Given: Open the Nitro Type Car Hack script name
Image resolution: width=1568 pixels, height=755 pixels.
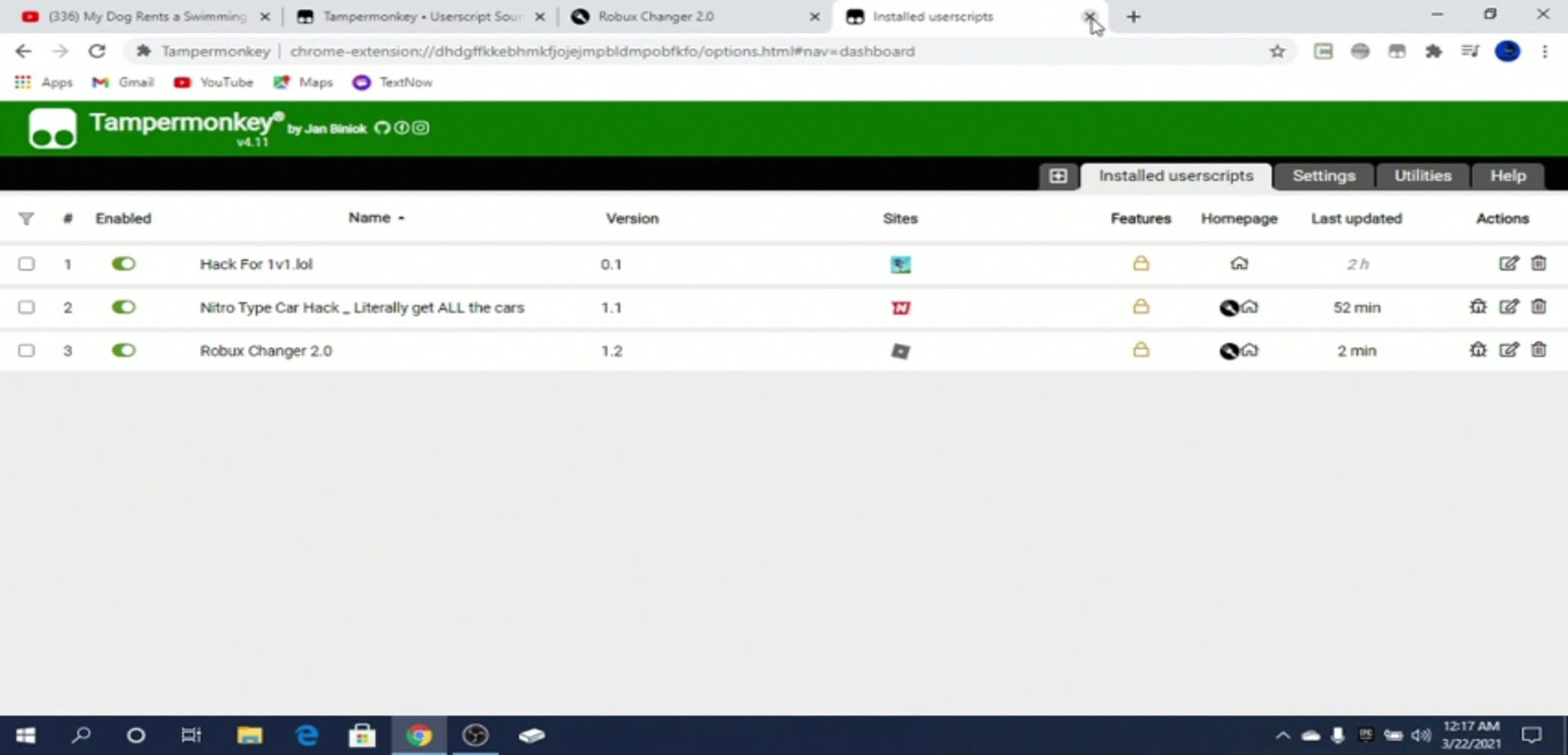Looking at the screenshot, I should 362,308.
